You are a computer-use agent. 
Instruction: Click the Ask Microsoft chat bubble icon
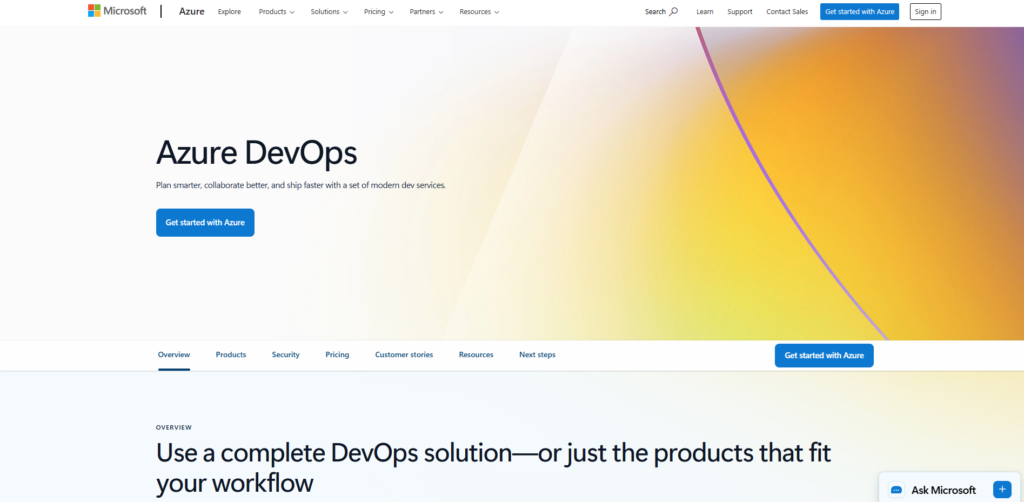(896, 490)
